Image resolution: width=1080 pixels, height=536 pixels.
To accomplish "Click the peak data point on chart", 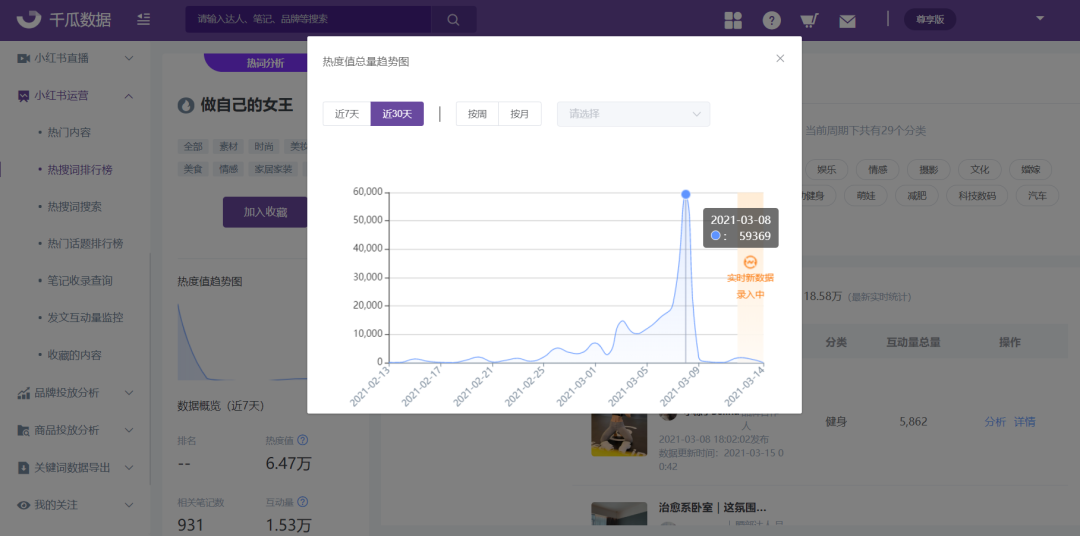I will [685, 194].
